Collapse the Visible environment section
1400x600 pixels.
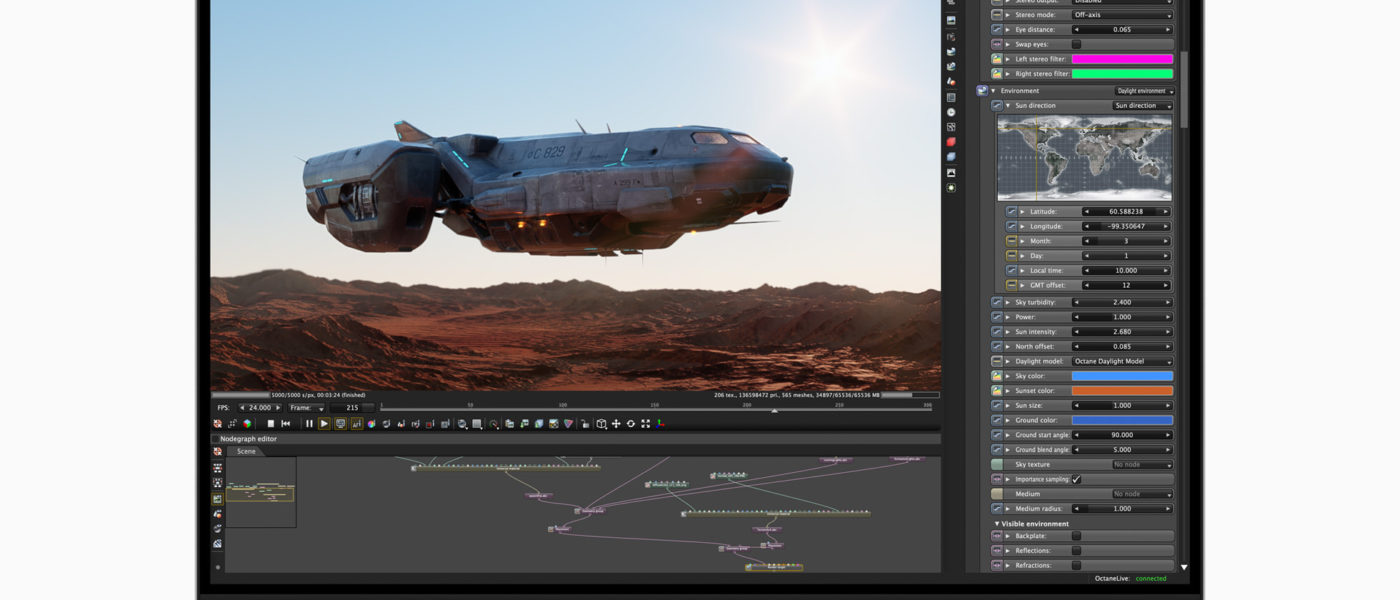click(997, 524)
